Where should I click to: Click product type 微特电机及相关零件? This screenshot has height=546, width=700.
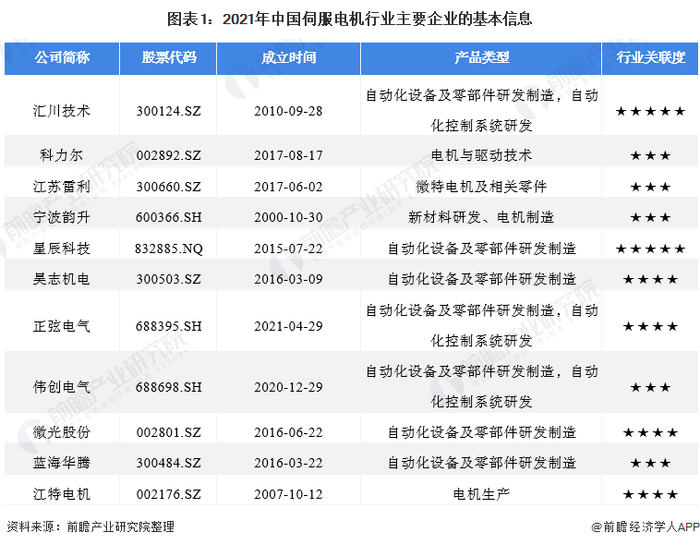click(481, 187)
